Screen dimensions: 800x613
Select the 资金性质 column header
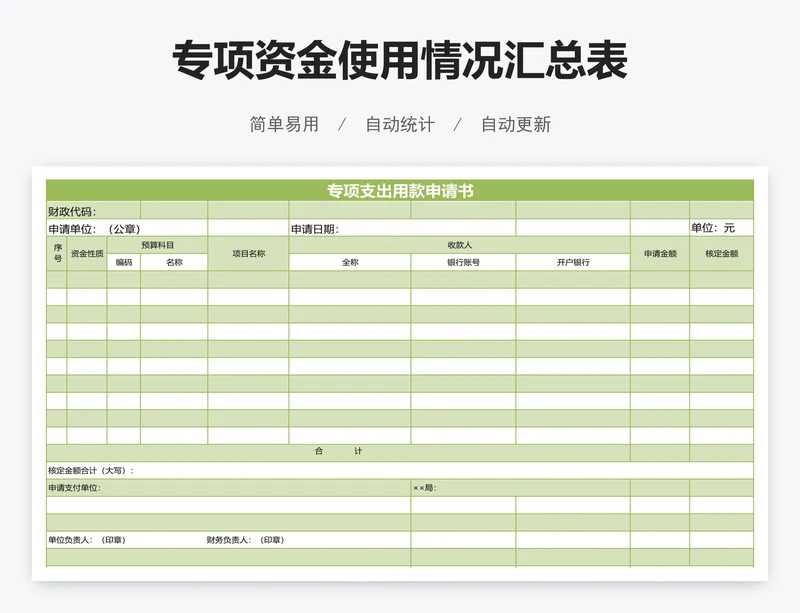(x=87, y=253)
